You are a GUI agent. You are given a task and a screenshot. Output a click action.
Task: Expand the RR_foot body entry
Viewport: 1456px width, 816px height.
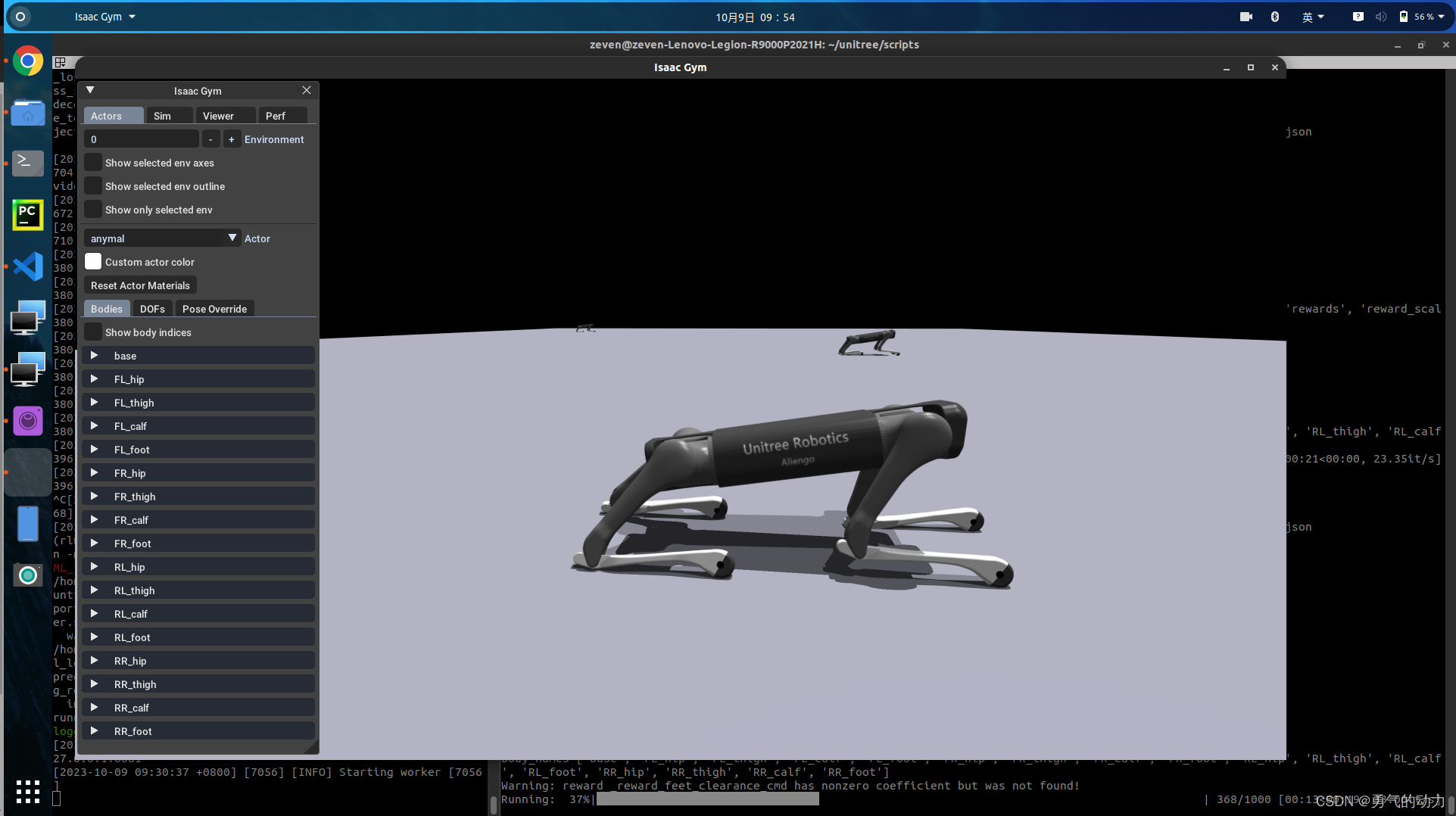(x=95, y=731)
